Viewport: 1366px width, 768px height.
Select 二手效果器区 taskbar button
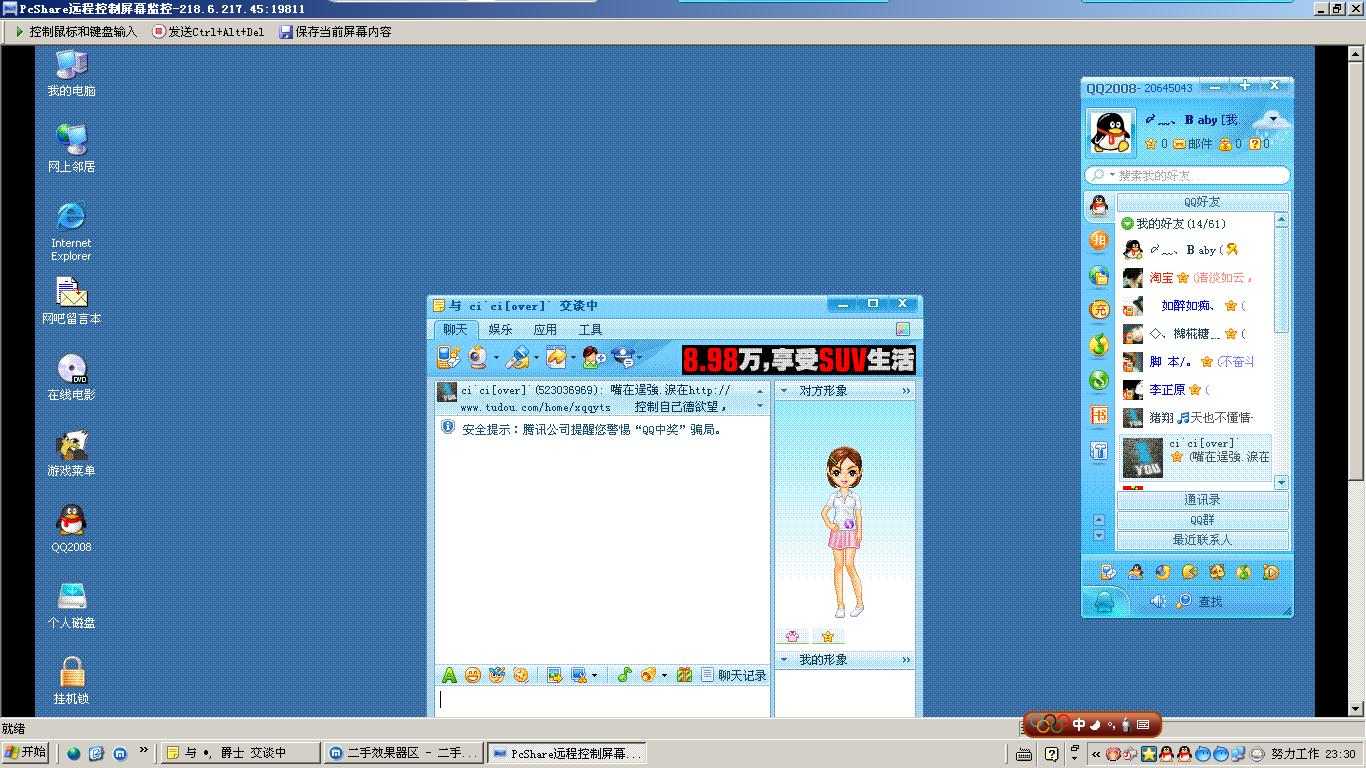403,753
